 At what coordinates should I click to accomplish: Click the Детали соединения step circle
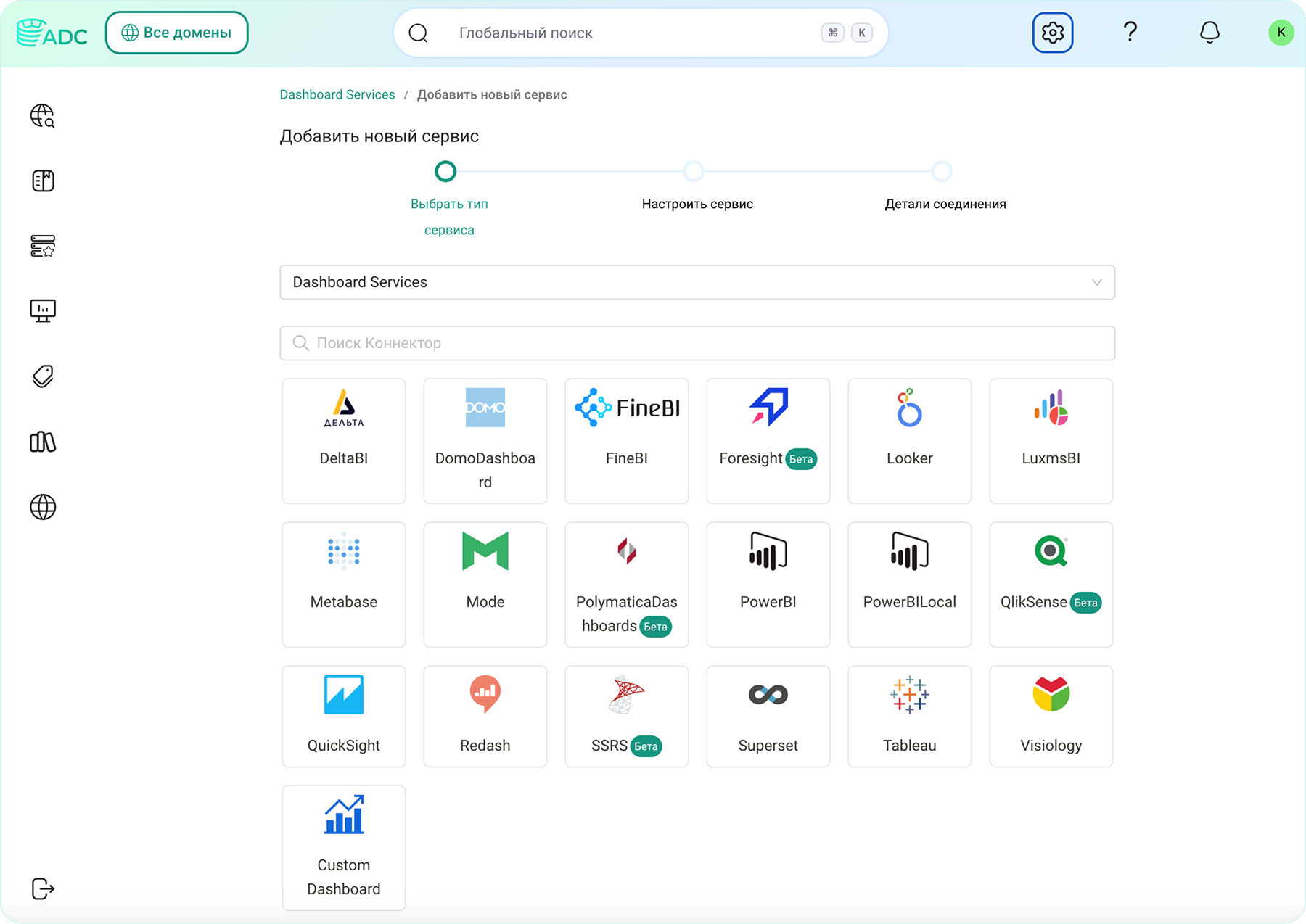coord(942,172)
